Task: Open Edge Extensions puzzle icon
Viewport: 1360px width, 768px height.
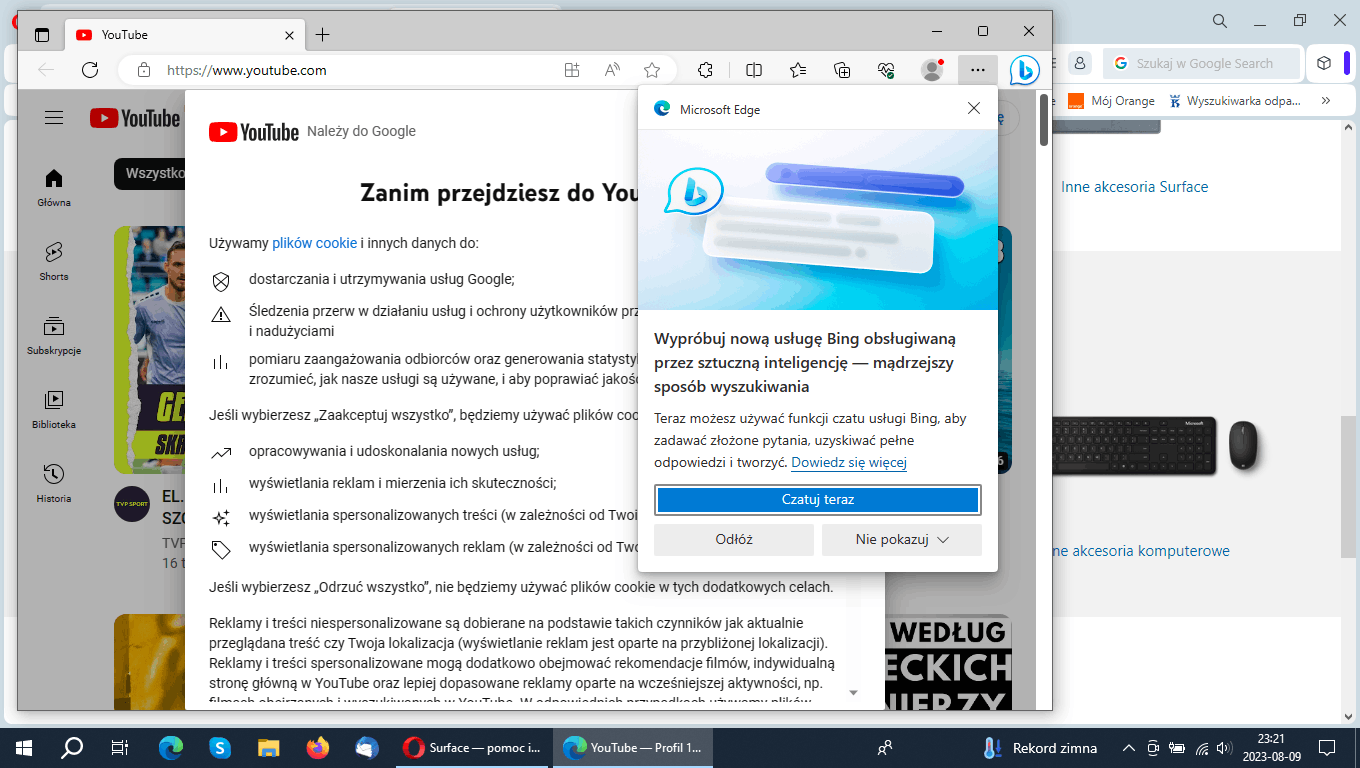Action: coord(705,70)
